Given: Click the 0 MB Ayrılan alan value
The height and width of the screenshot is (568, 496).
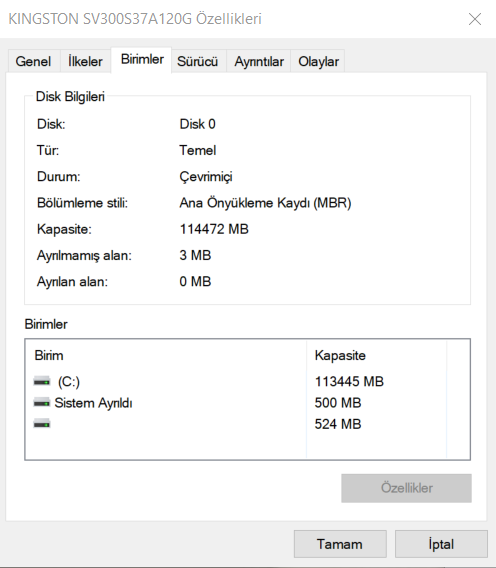Looking at the screenshot, I should [x=195, y=281].
